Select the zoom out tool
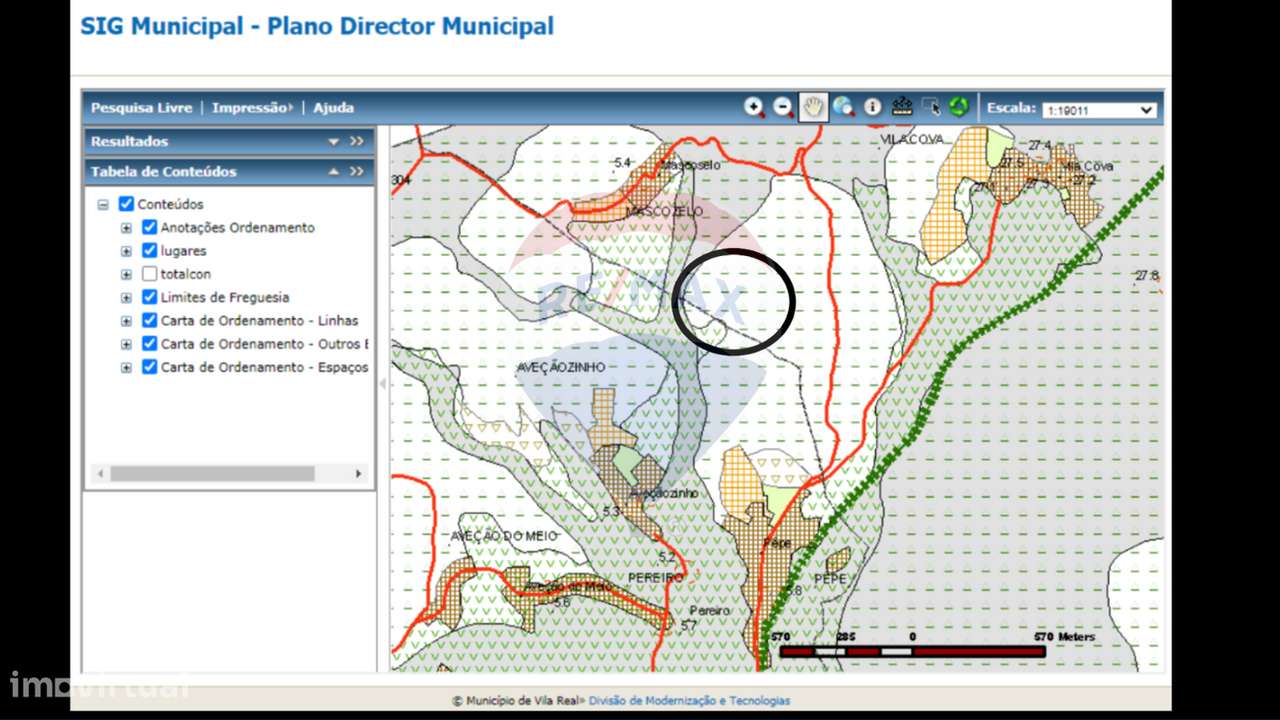Screen dimensions: 1280x720 [x=784, y=107]
